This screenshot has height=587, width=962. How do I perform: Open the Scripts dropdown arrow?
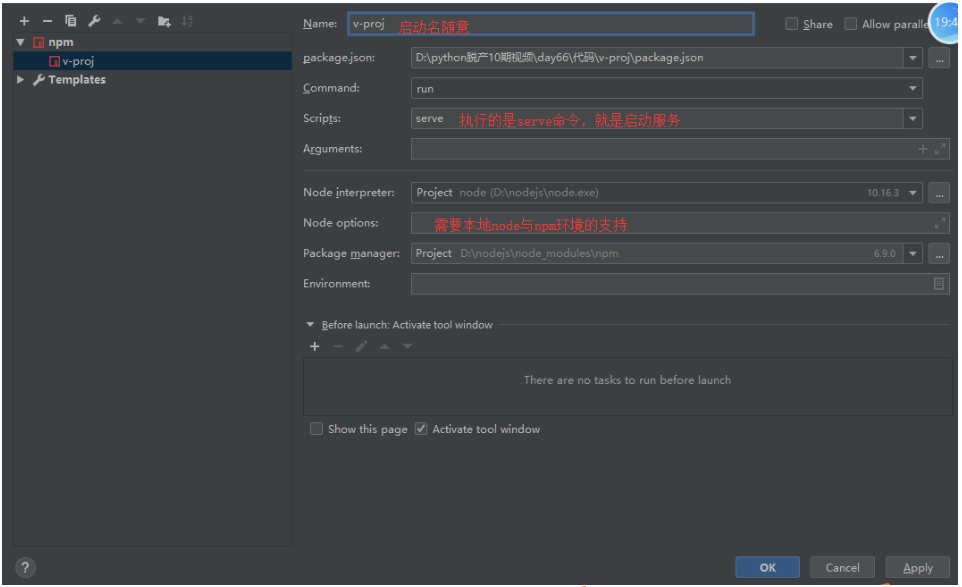pos(913,119)
